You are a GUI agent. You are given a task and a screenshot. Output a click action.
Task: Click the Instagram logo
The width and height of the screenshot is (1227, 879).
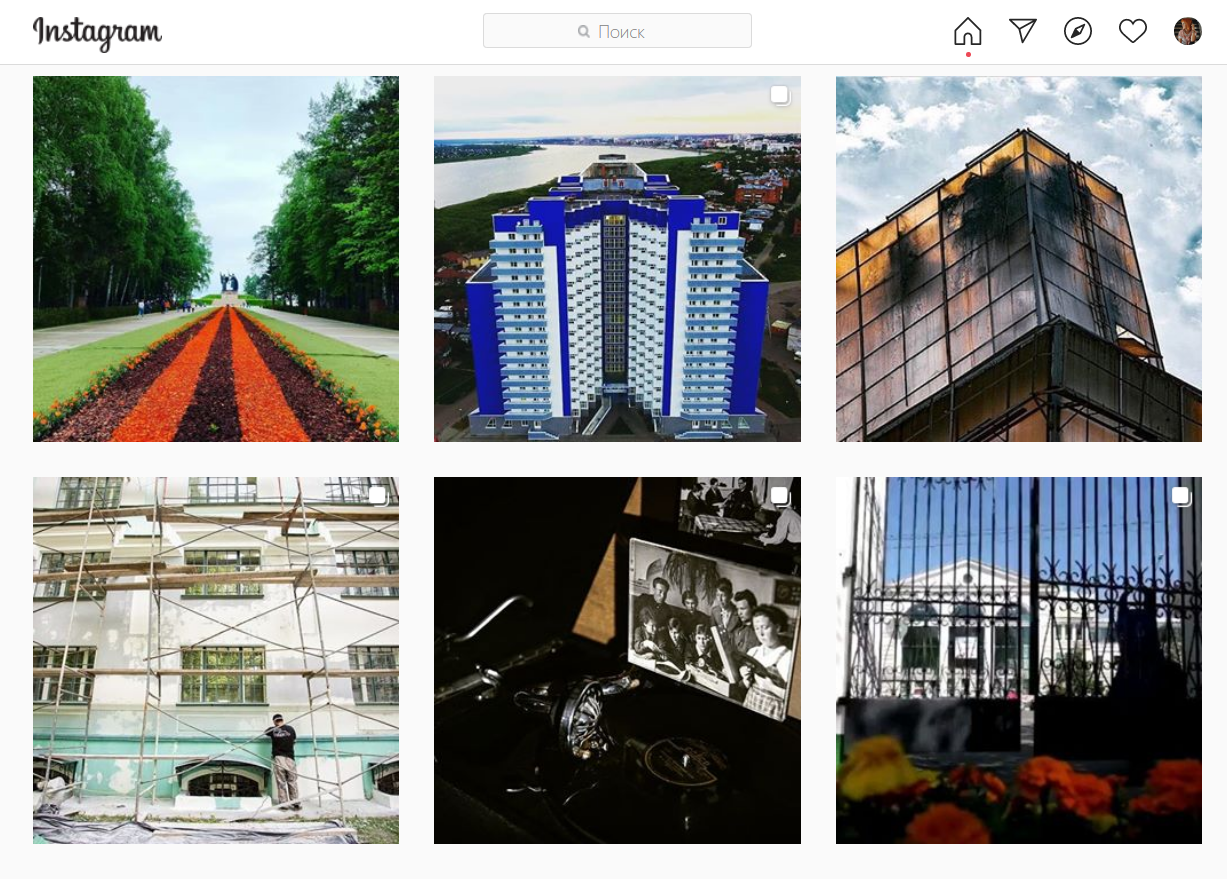pyautogui.click(x=97, y=32)
